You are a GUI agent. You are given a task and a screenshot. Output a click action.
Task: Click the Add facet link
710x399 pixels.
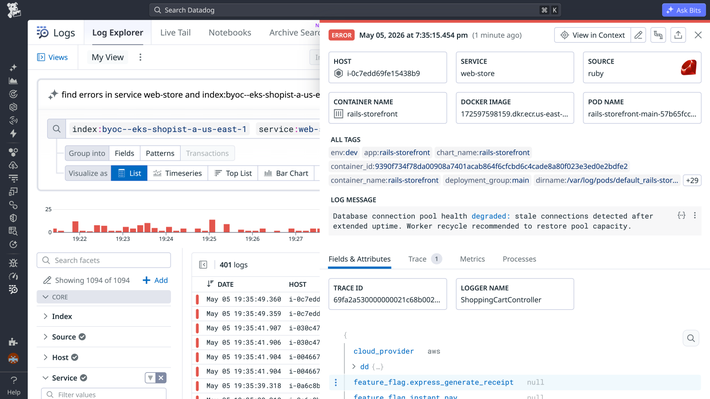click(x=155, y=280)
